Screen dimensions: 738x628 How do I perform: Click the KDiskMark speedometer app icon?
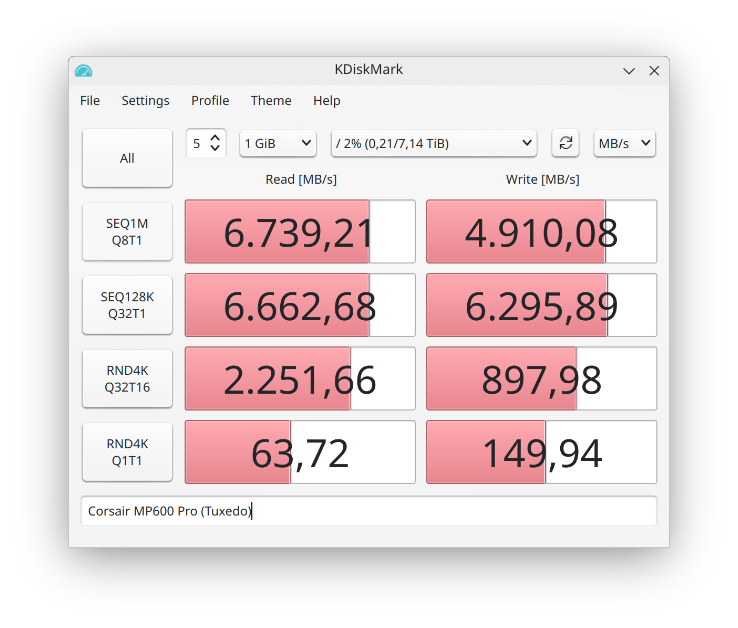[83, 71]
